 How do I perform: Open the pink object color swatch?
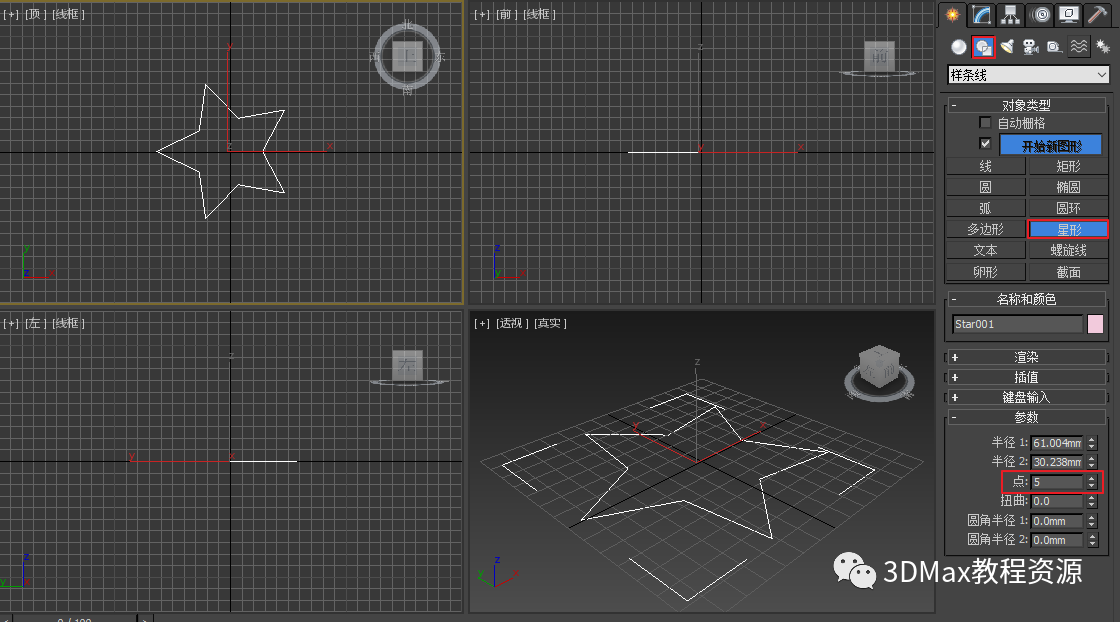point(1095,324)
